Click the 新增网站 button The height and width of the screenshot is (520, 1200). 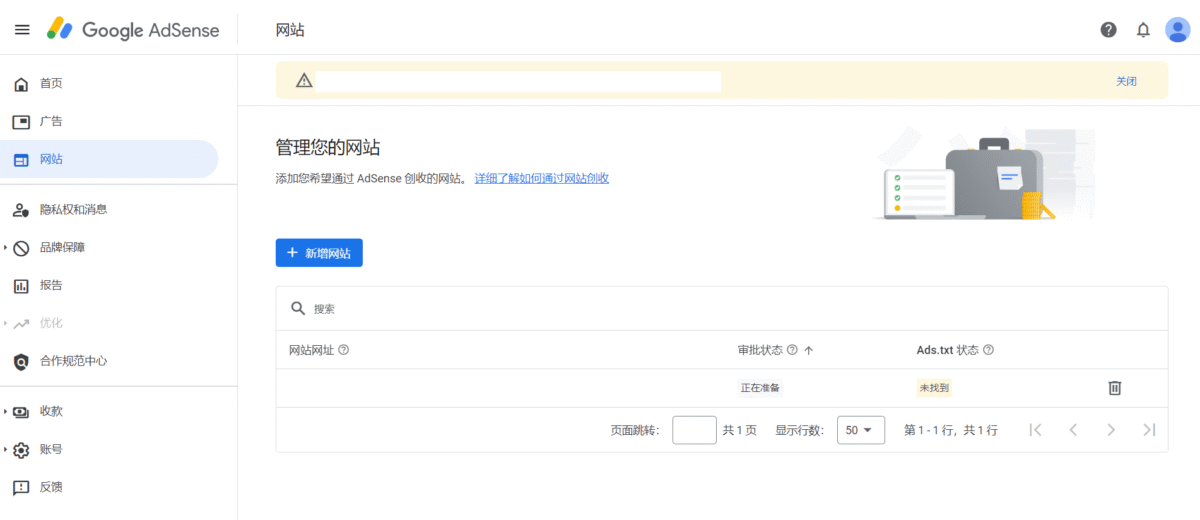319,253
